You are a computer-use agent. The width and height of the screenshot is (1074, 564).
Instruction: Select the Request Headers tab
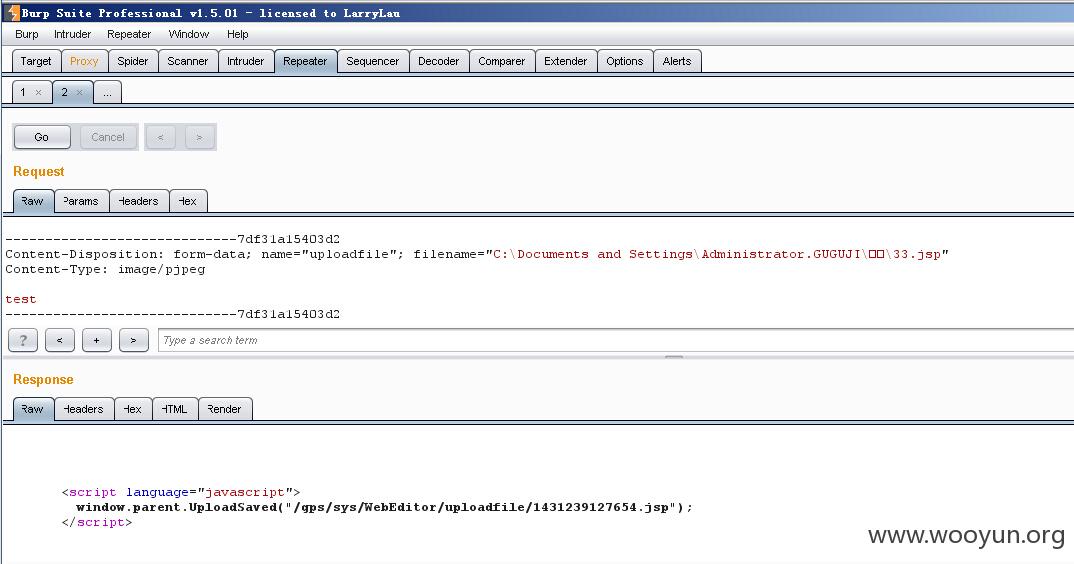click(139, 201)
